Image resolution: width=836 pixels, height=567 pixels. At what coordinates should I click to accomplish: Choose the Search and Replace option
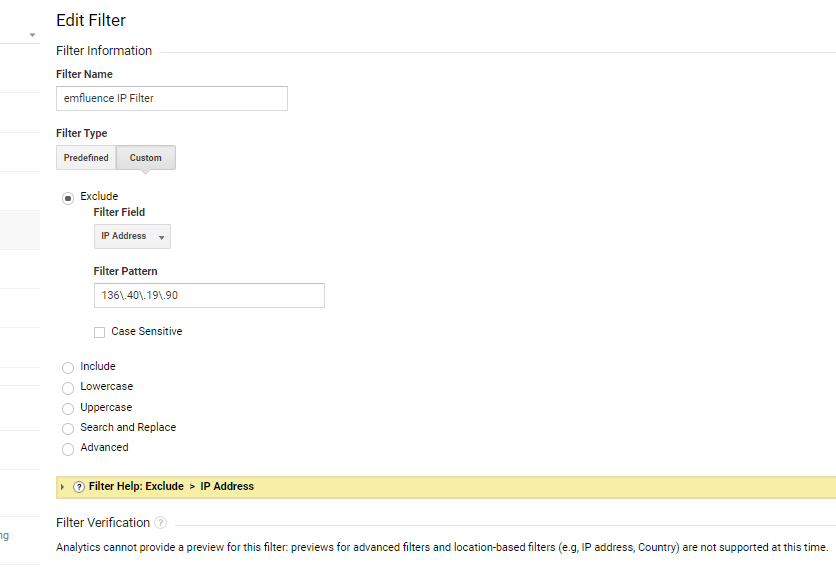(68, 429)
